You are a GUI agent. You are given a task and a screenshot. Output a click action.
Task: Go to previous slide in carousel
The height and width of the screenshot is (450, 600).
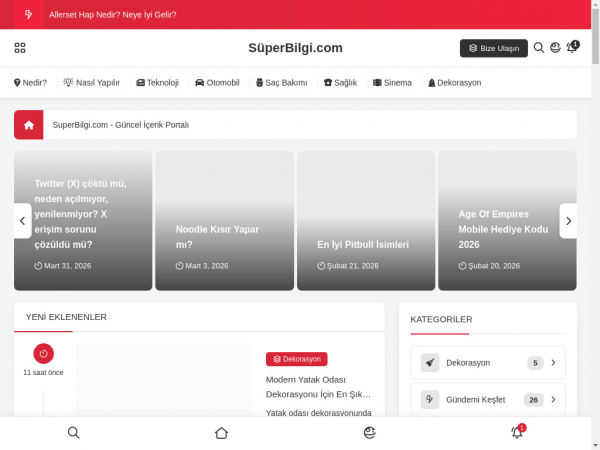22,221
